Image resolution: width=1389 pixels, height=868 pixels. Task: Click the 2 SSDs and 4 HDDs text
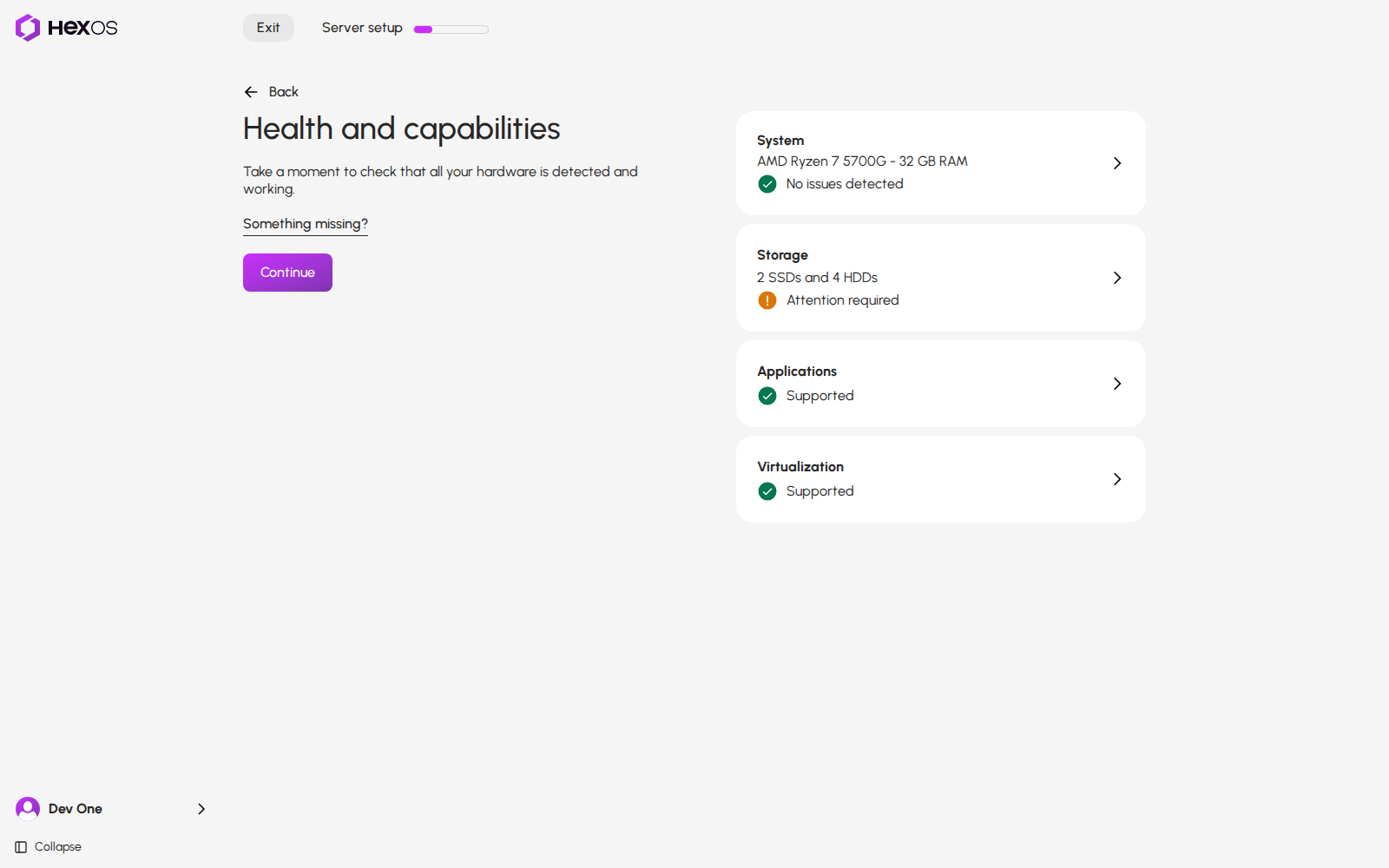pos(817,278)
